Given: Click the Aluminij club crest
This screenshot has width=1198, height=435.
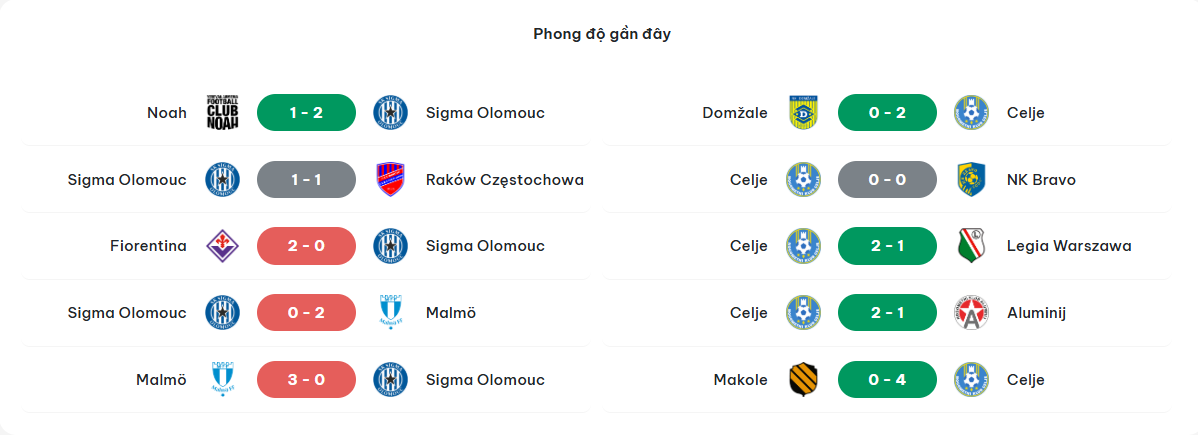Looking at the screenshot, I should pos(971,313).
